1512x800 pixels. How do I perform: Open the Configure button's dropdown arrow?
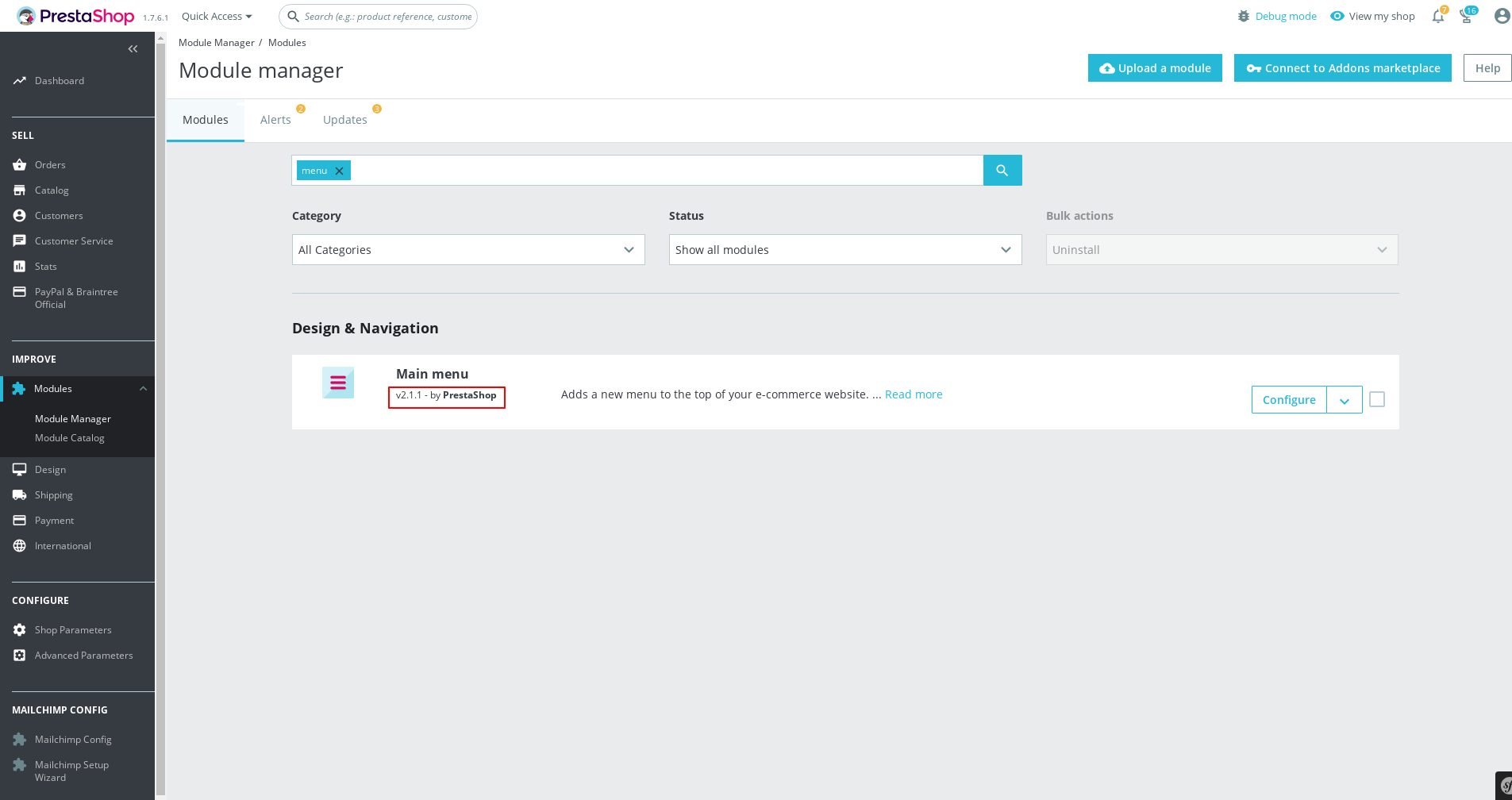(x=1344, y=400)
